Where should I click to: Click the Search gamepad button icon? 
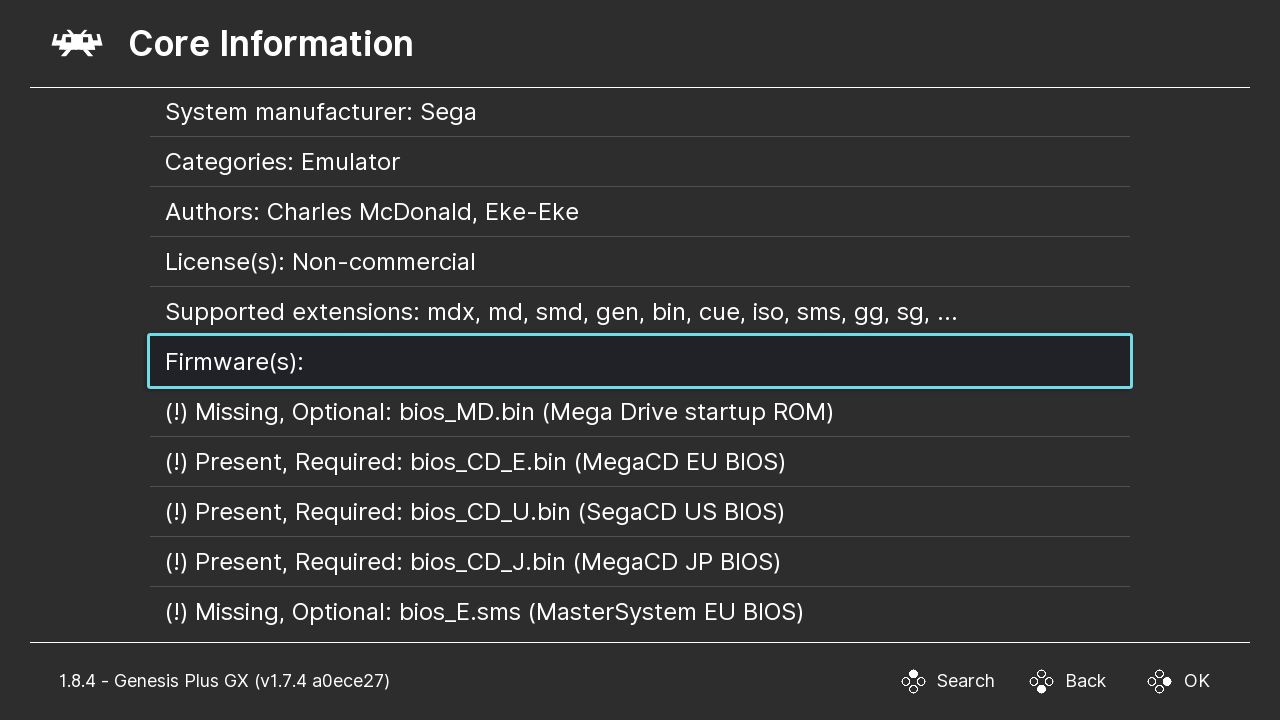pyautogui.click(x=913, y=681)
